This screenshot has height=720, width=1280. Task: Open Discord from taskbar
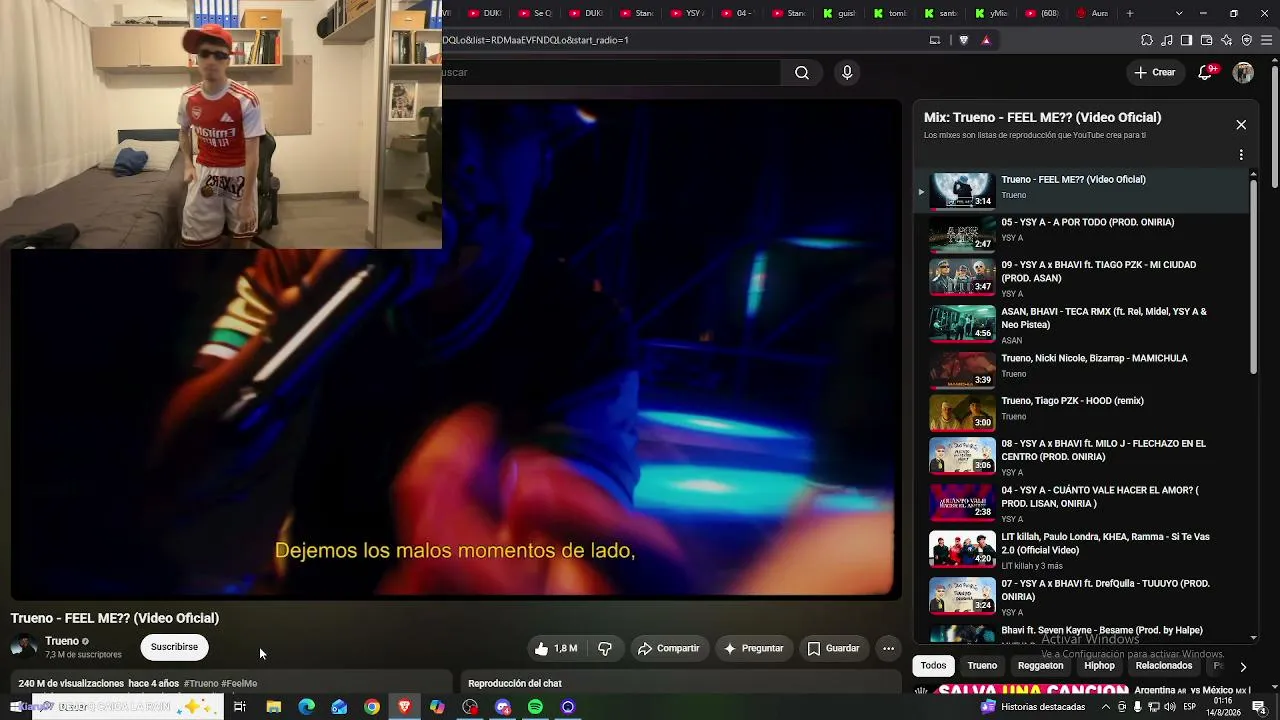tap(503, 707)
